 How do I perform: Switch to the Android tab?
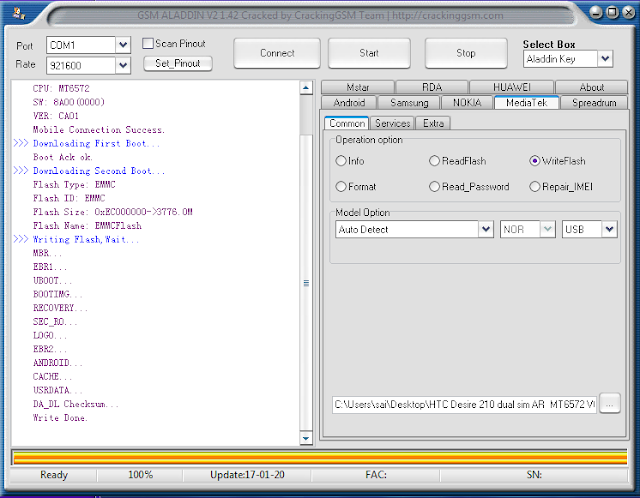[349, 102]
